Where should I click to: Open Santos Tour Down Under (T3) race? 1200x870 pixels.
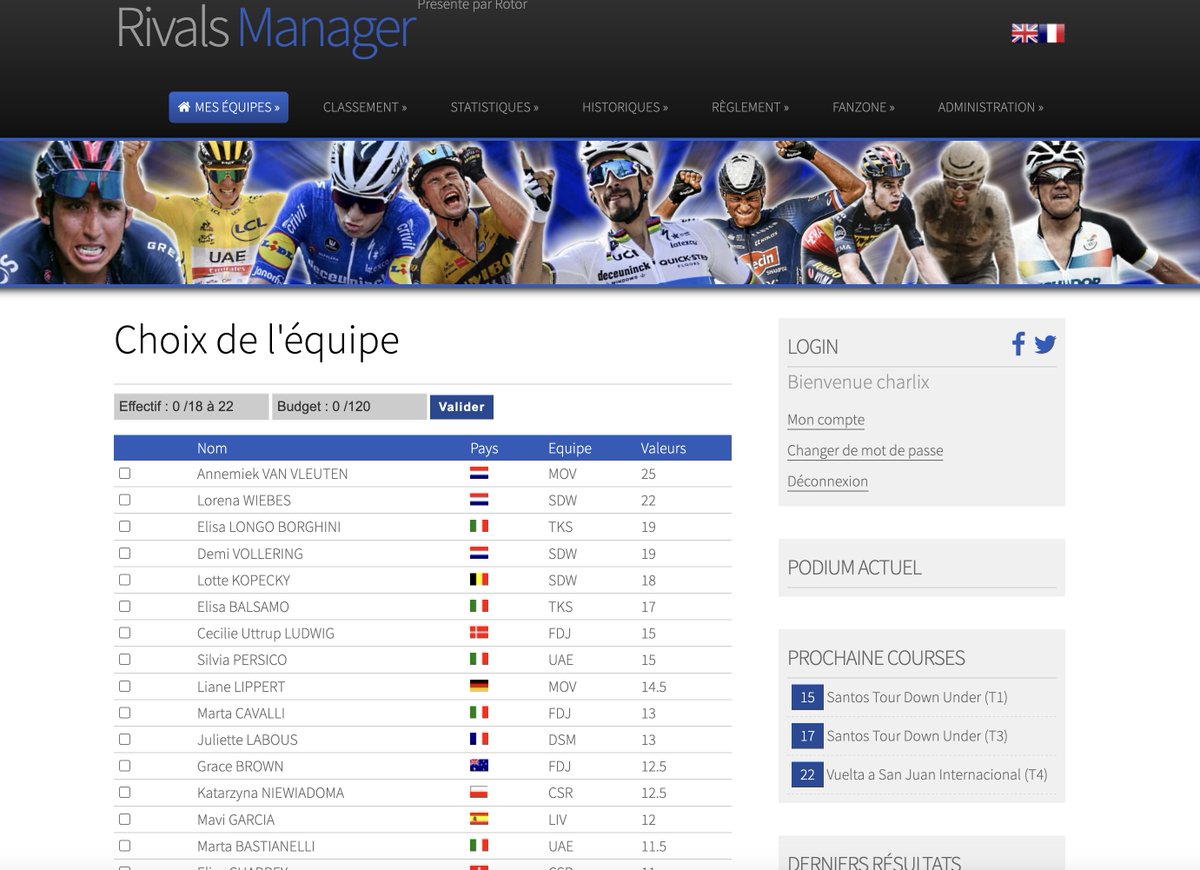pos(917,736)
